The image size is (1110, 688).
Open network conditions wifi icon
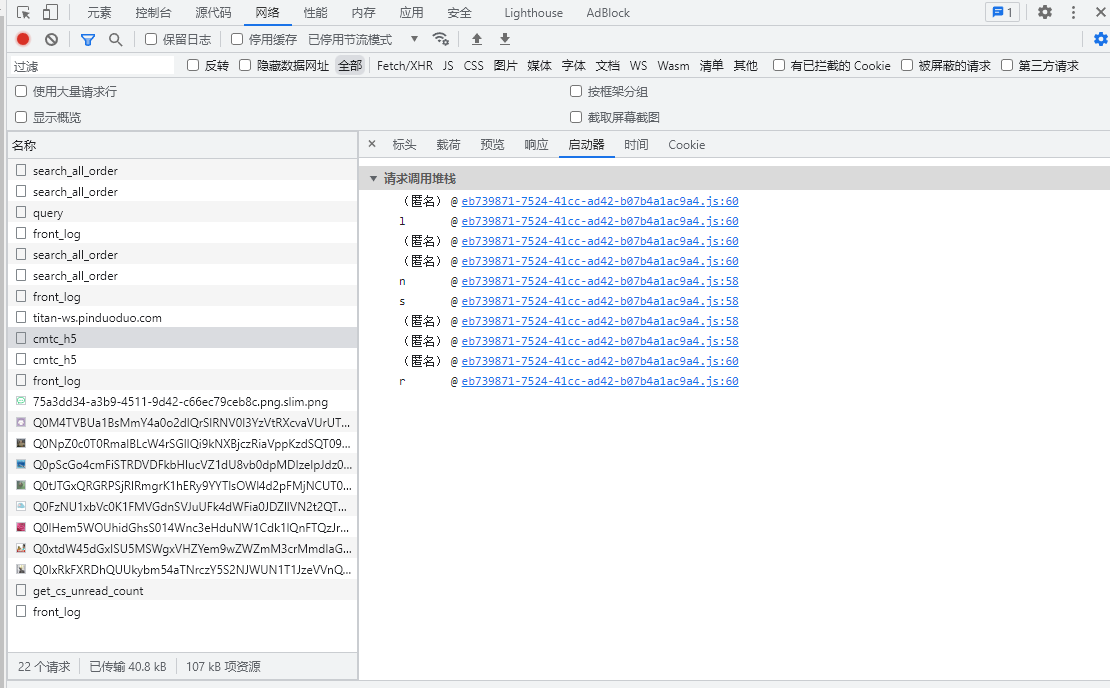pyautogui.click(x=440, y=39)
